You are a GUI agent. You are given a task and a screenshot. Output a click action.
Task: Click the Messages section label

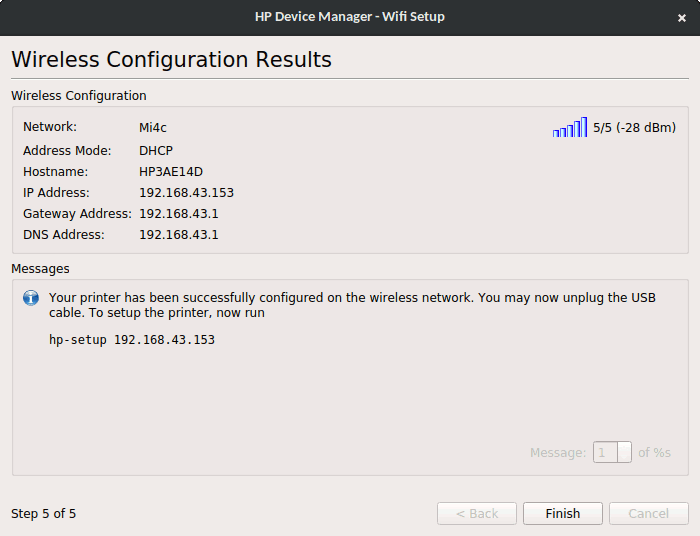(40, 269)
